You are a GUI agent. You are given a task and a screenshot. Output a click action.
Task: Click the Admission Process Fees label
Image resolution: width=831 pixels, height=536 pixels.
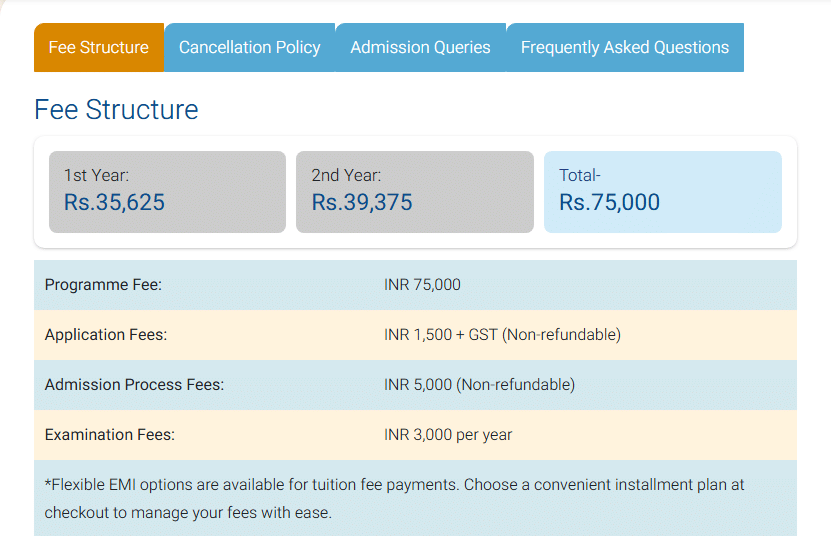click(x=134, y=385)
